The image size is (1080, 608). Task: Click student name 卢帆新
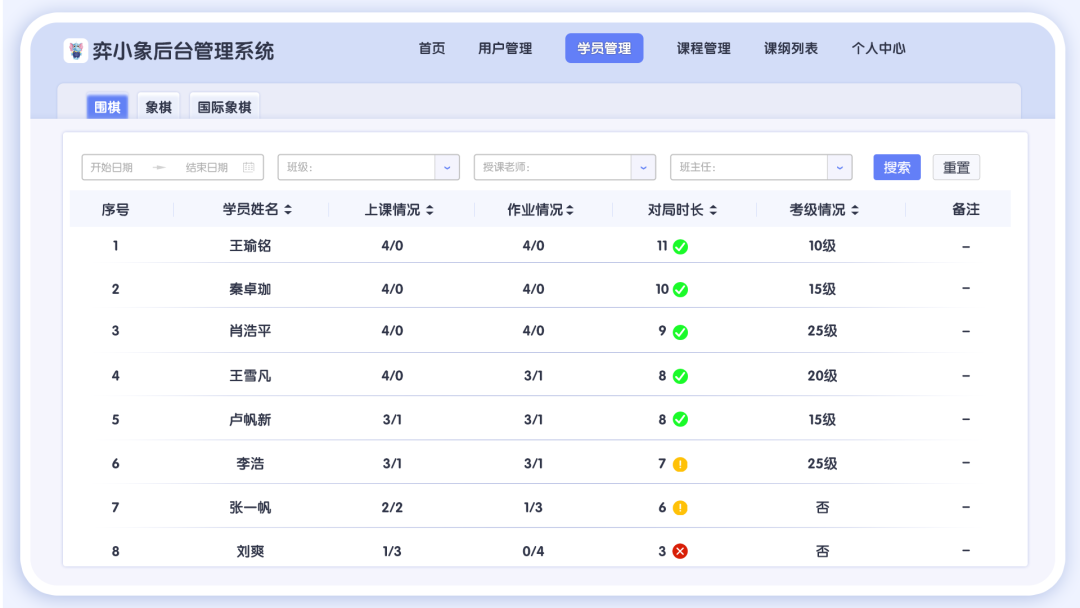pos(250,419)
